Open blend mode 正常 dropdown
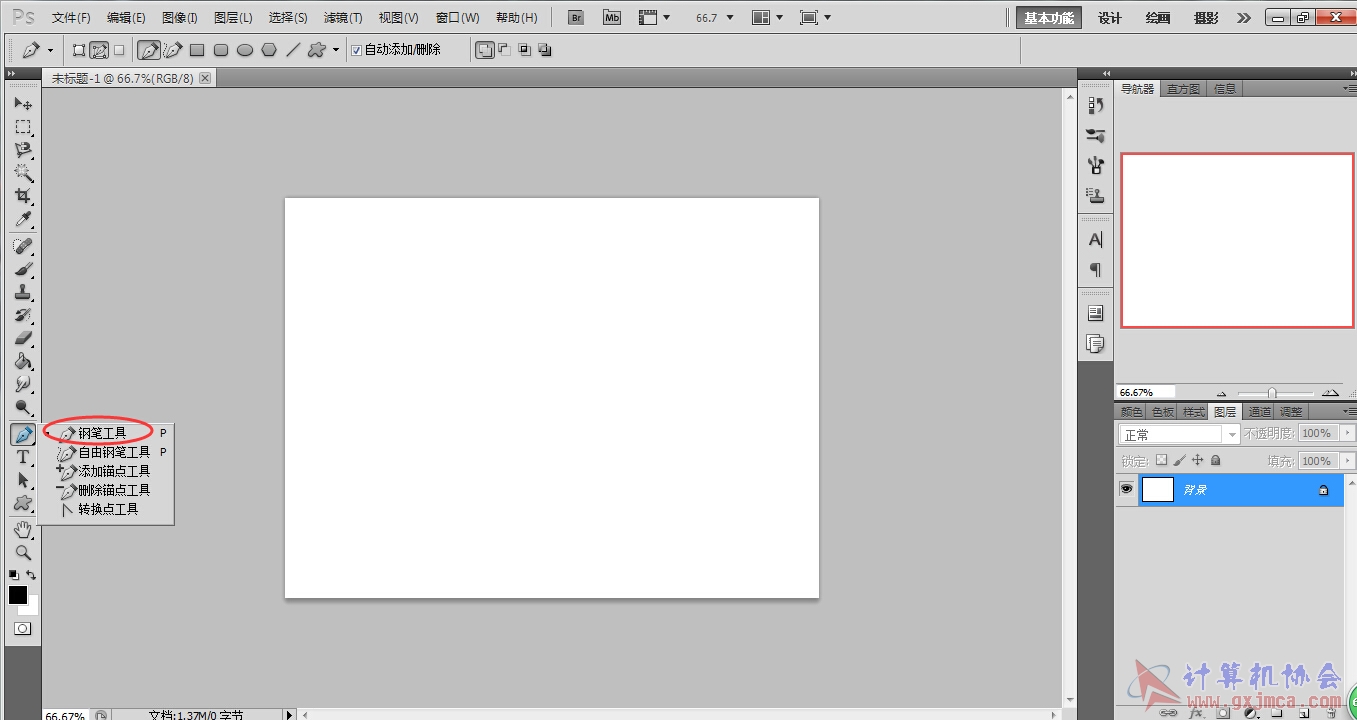 click(1180, 434)
